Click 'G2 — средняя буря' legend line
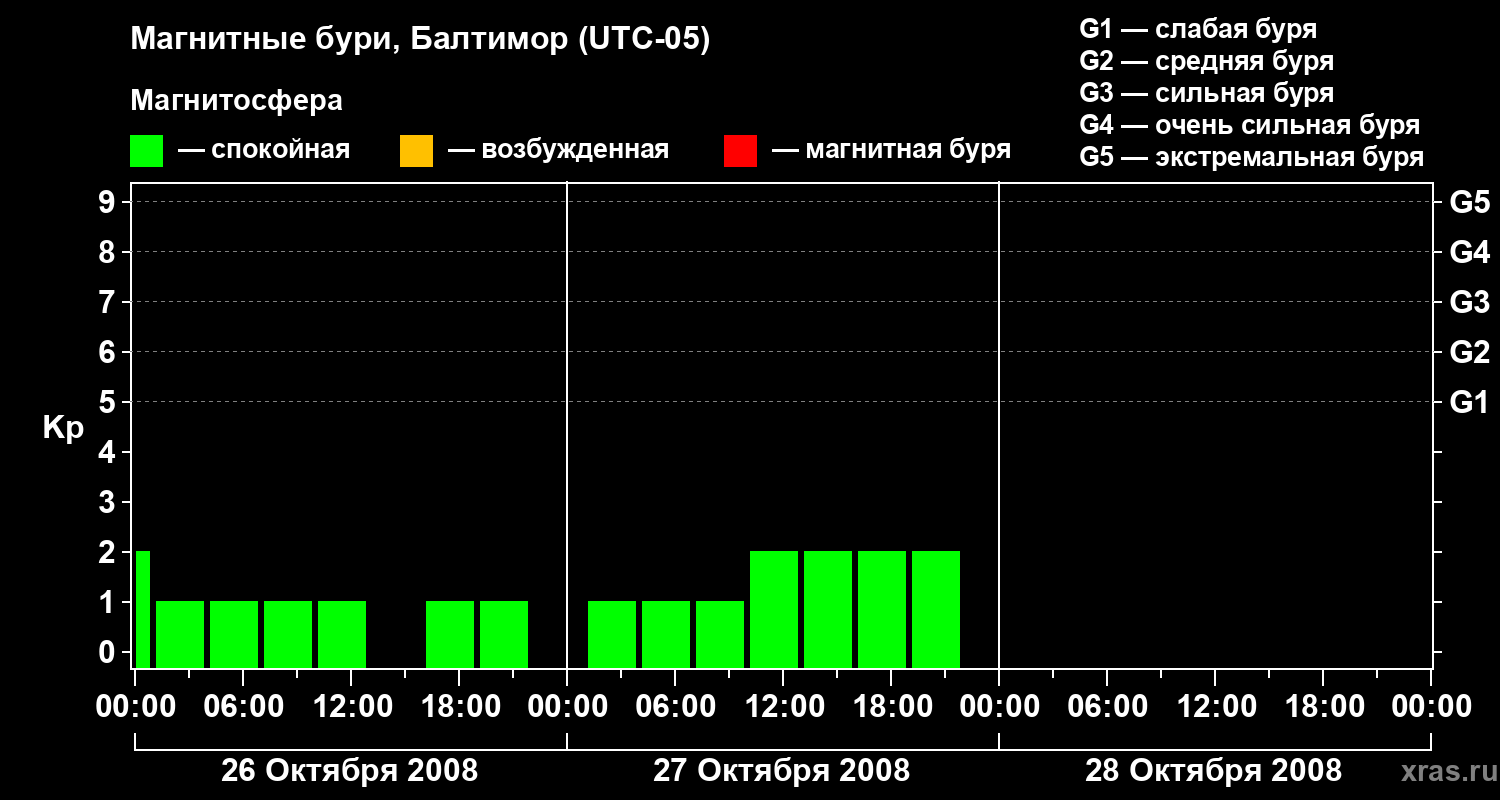 1207,61
